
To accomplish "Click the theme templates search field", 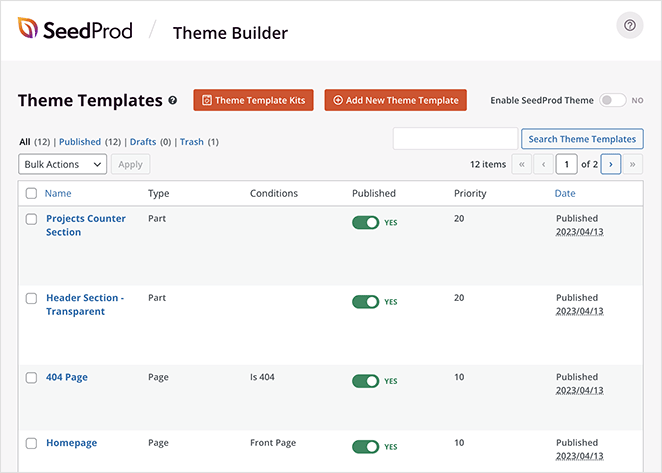I will (455, 139).
